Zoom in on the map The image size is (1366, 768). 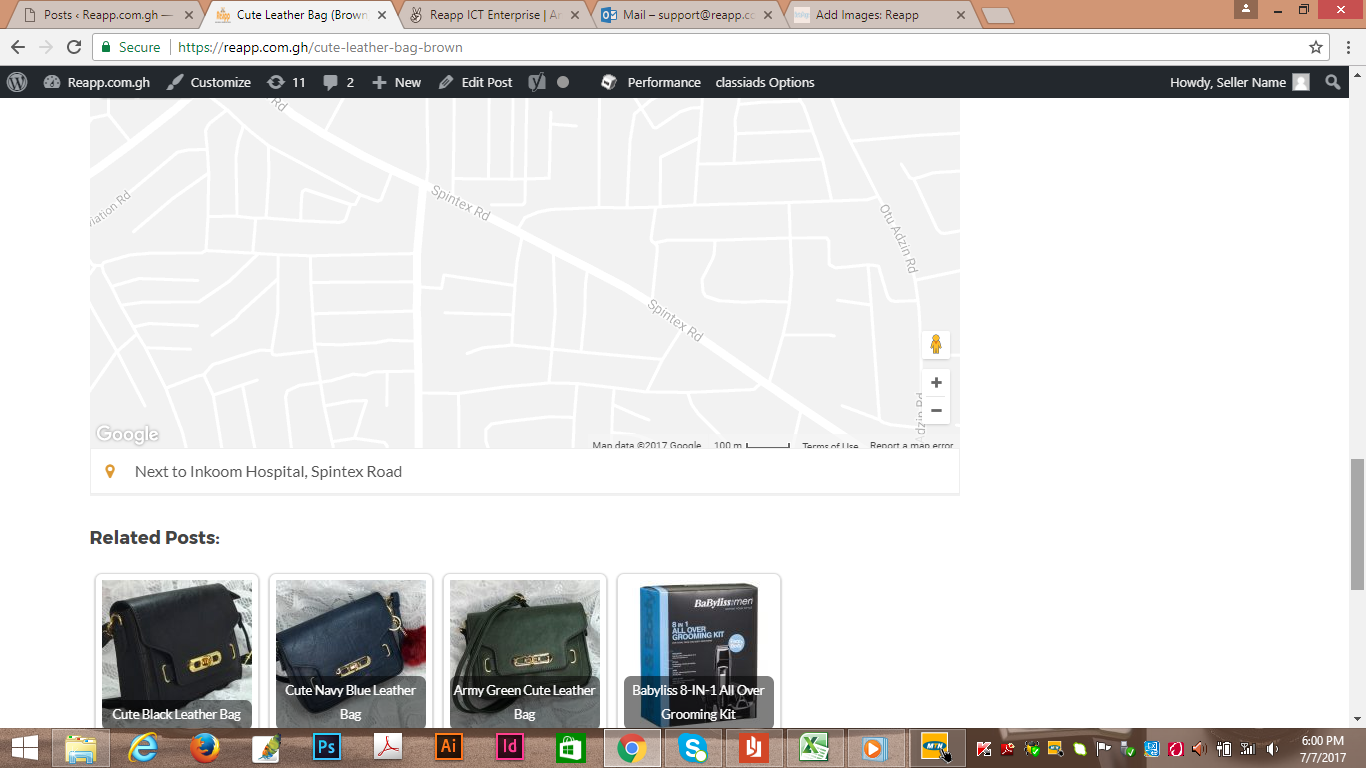tap(936, 382)
